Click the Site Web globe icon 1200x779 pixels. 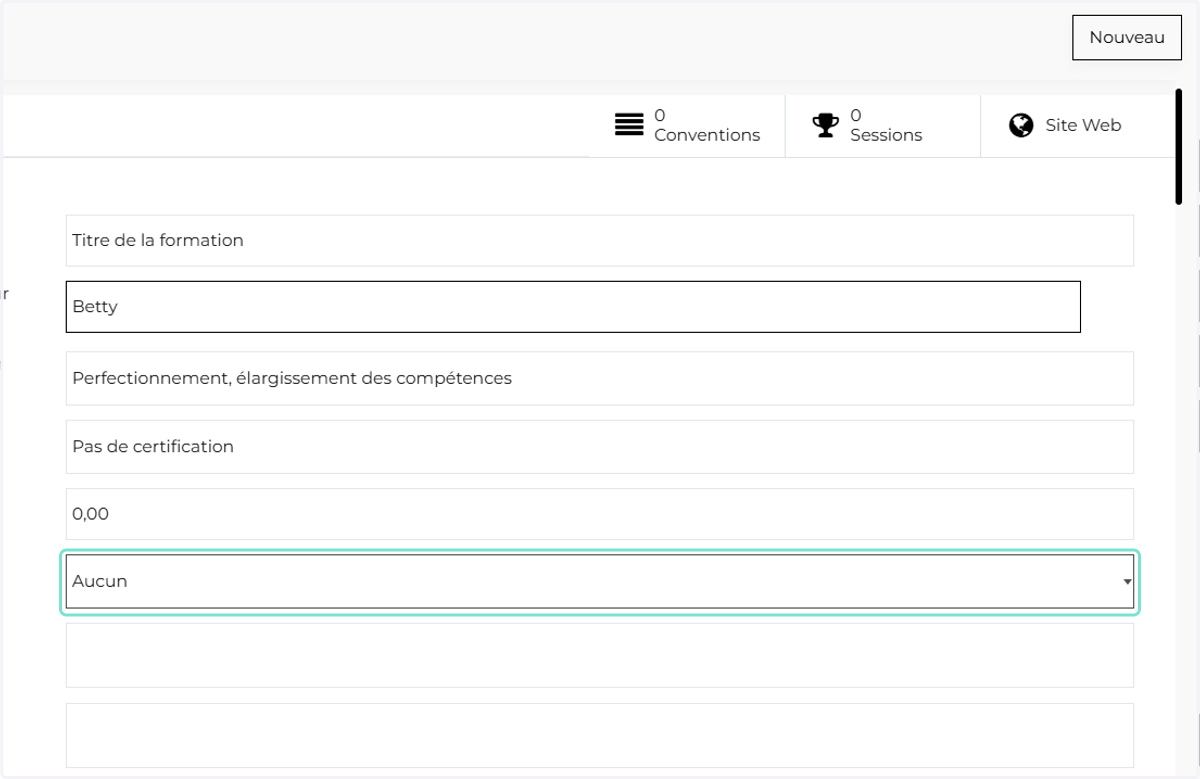(x=1021, y=125)
